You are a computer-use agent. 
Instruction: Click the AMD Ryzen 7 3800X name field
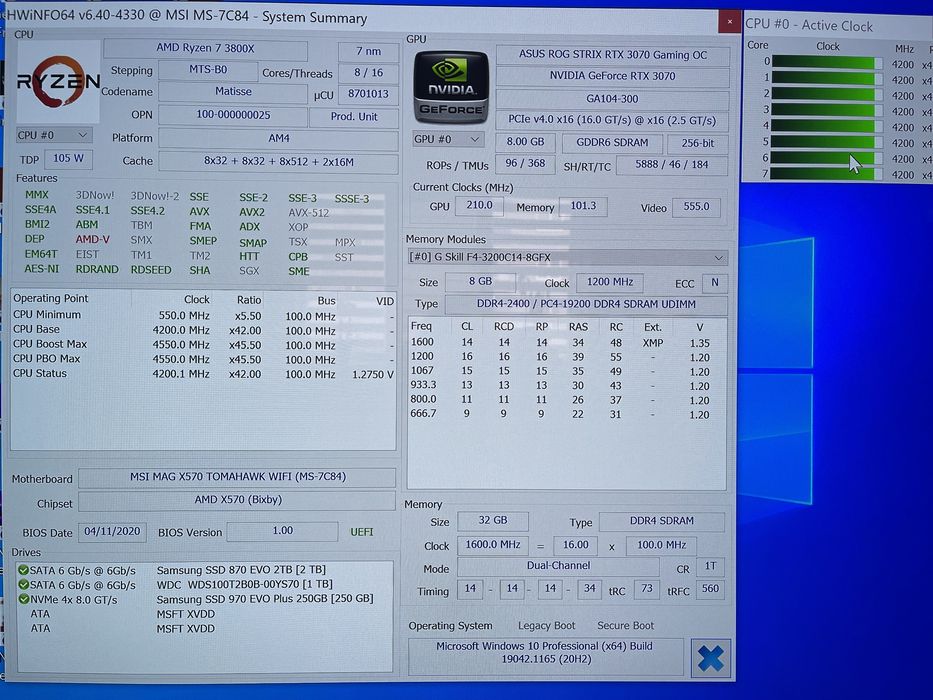[205, 49]
